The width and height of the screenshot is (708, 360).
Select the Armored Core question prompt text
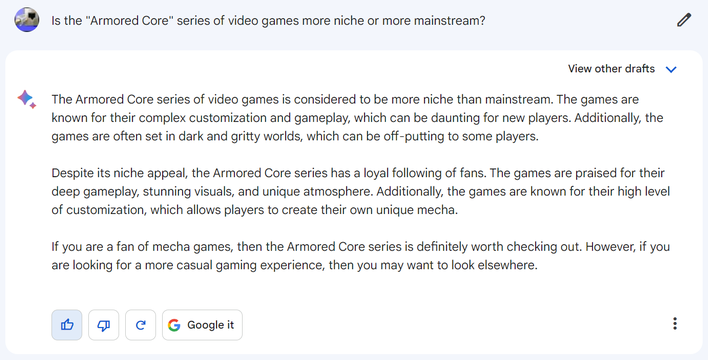click(x=268, y=21)
